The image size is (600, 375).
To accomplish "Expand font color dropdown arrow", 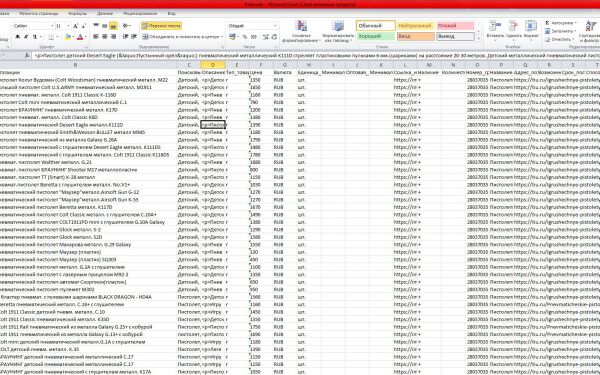I will click(85, 37).
